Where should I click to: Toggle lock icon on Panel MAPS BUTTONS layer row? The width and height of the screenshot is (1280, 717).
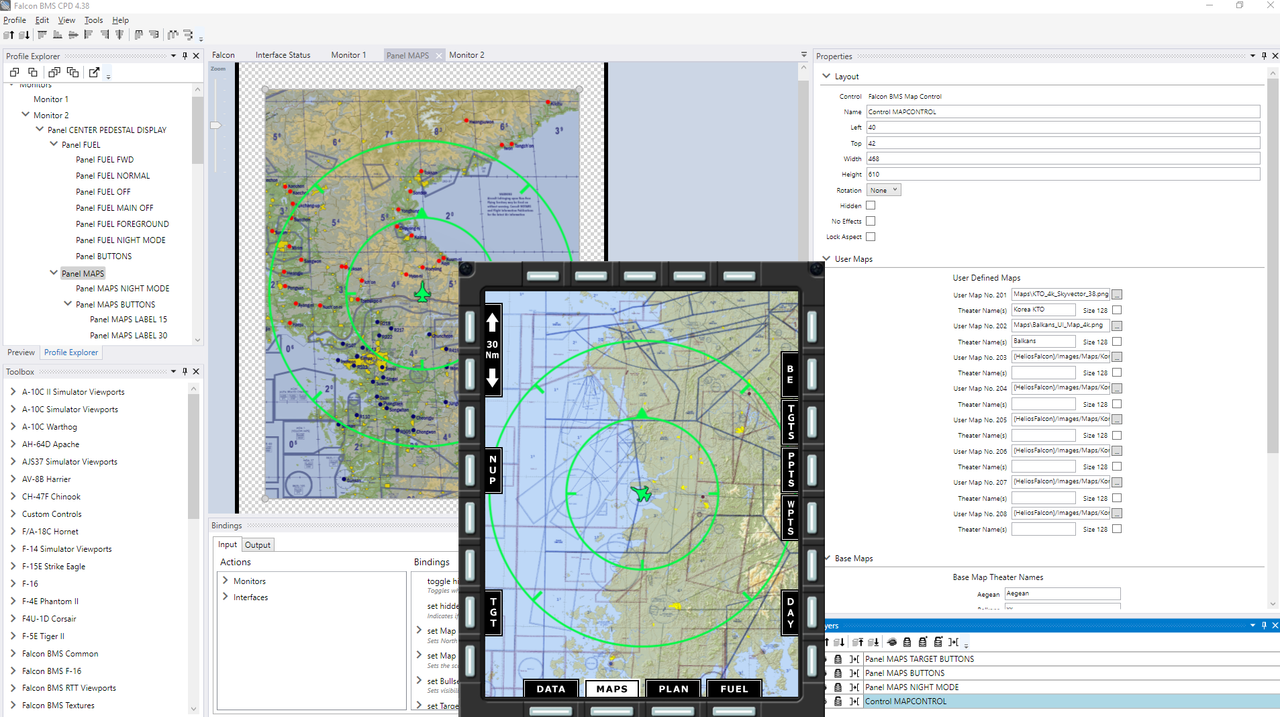click(838, 673)
